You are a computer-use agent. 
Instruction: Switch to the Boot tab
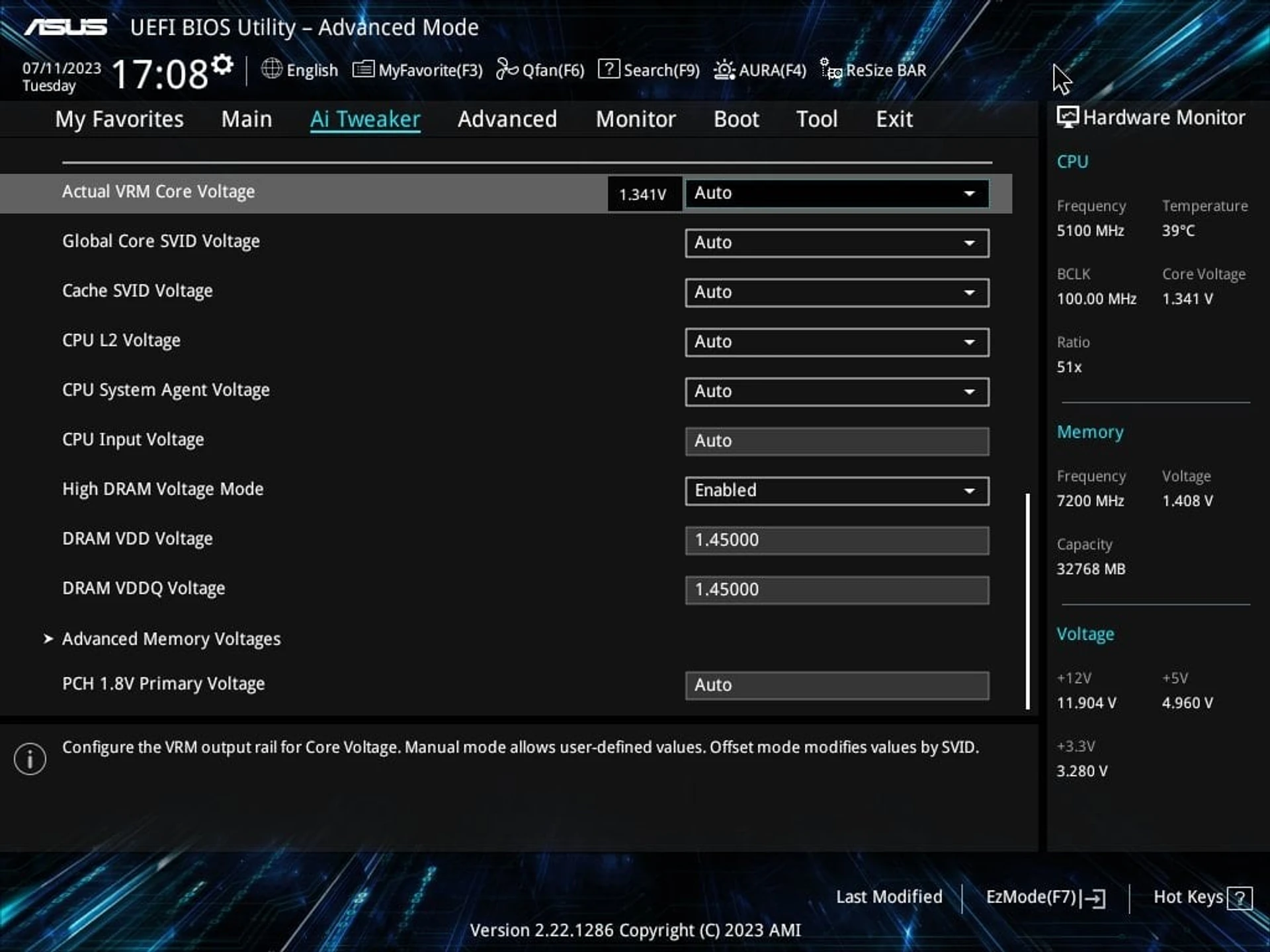pos(736,119)
